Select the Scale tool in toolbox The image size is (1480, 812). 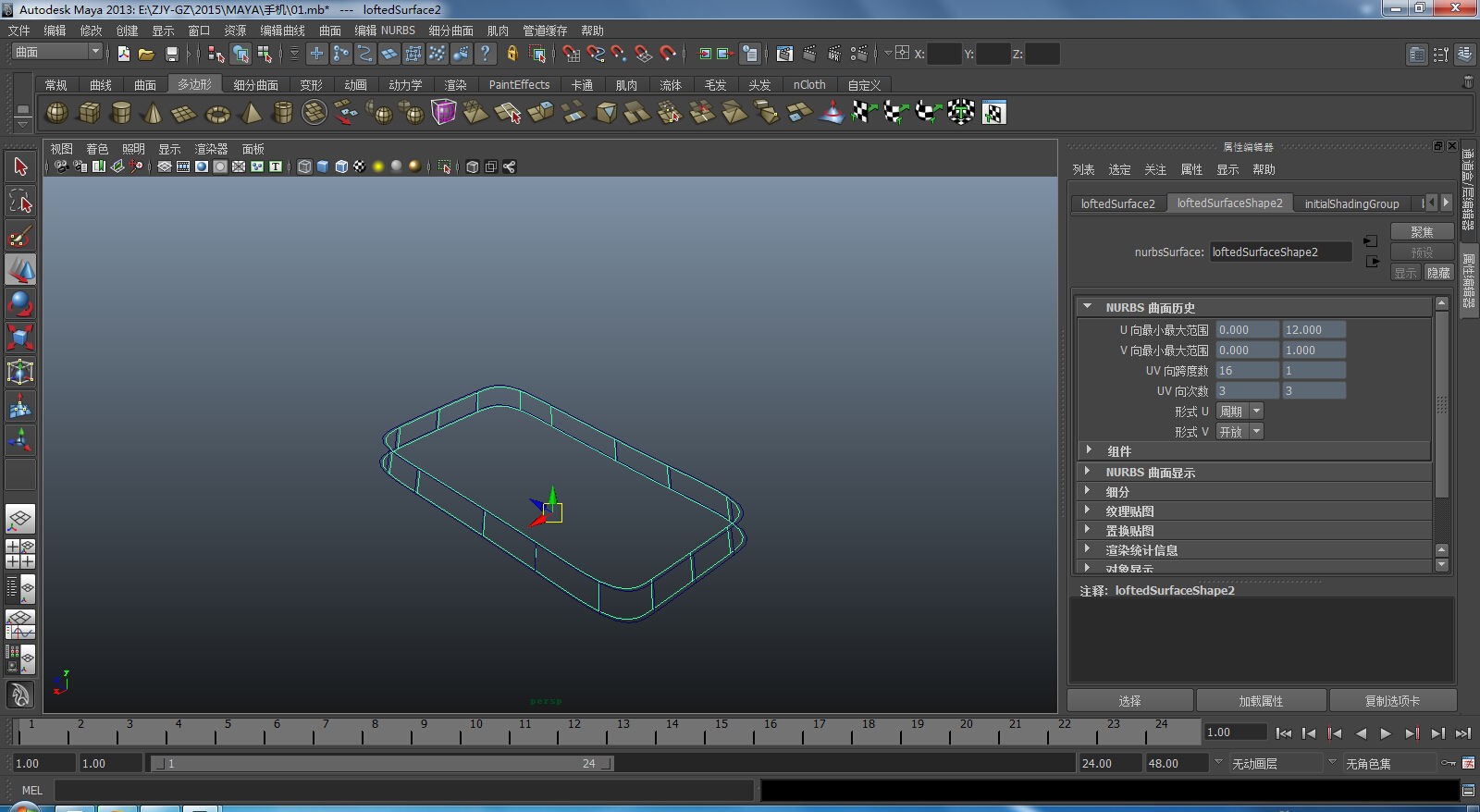click(x=20, y=337)
